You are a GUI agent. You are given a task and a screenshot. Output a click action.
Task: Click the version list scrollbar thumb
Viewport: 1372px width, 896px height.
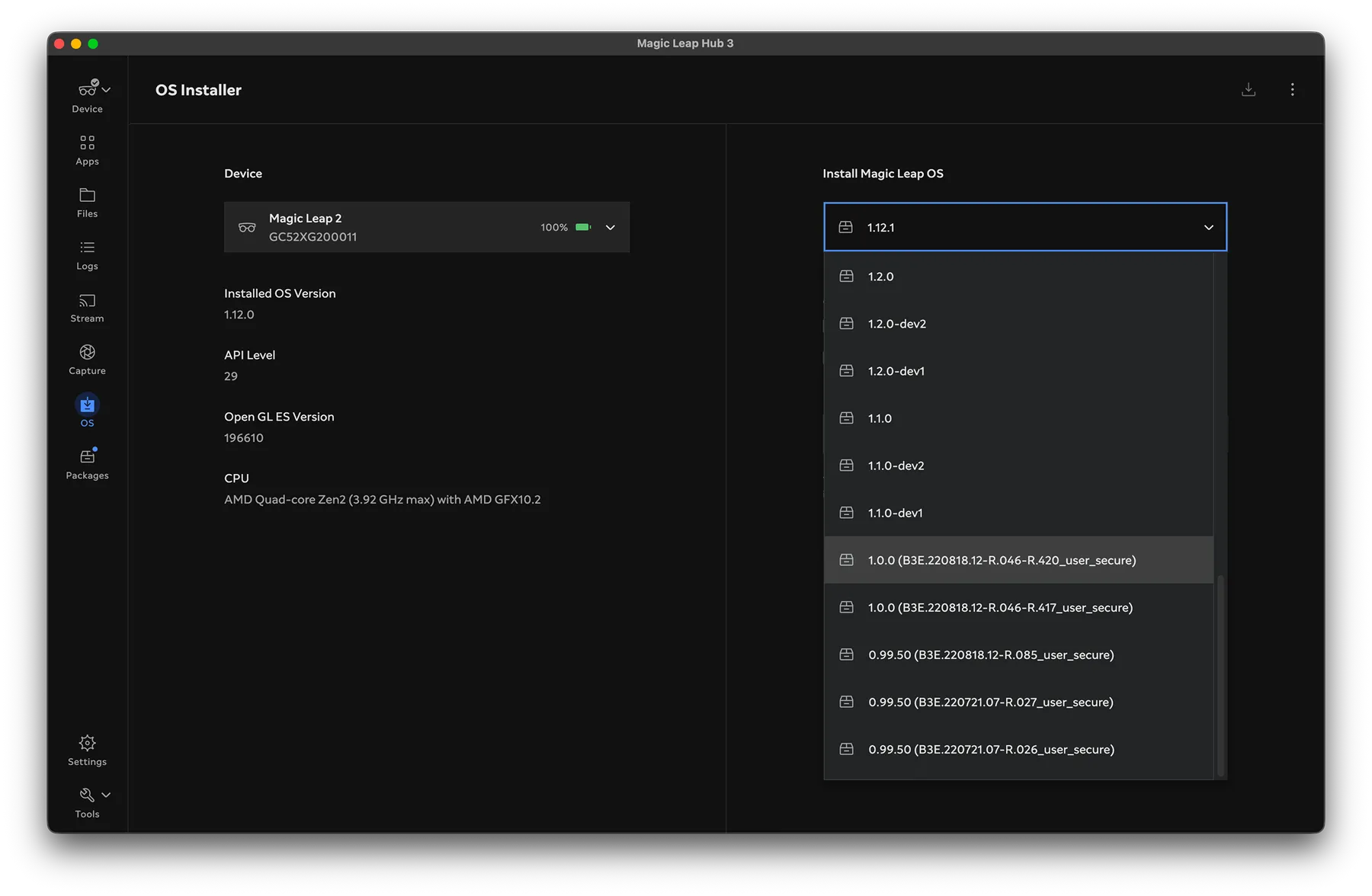pyautogui.click(x=1220, y=676)
